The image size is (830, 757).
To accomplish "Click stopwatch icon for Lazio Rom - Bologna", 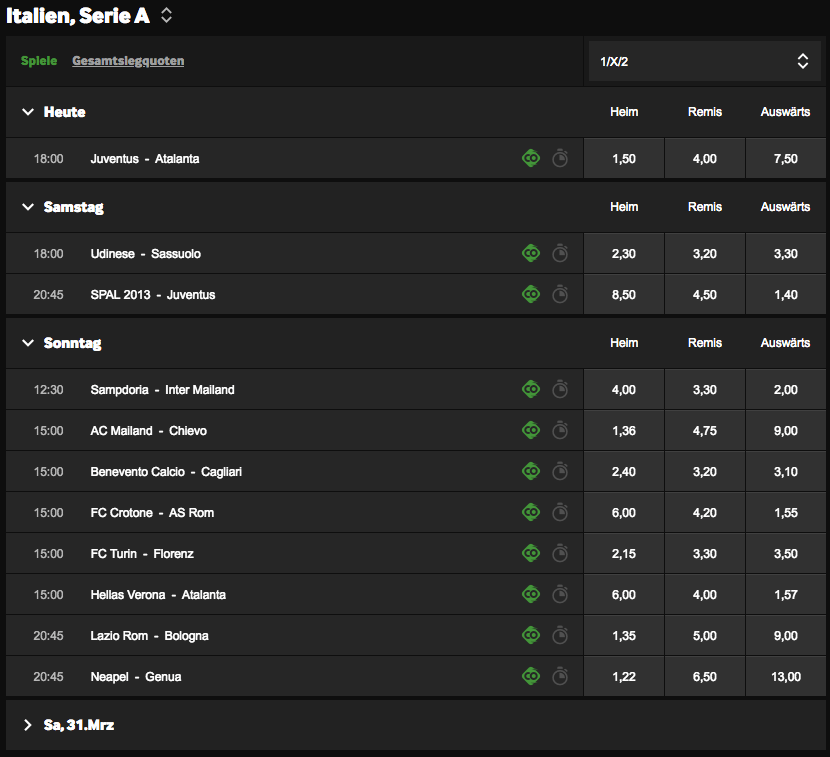I will click(x=560, y=635).
